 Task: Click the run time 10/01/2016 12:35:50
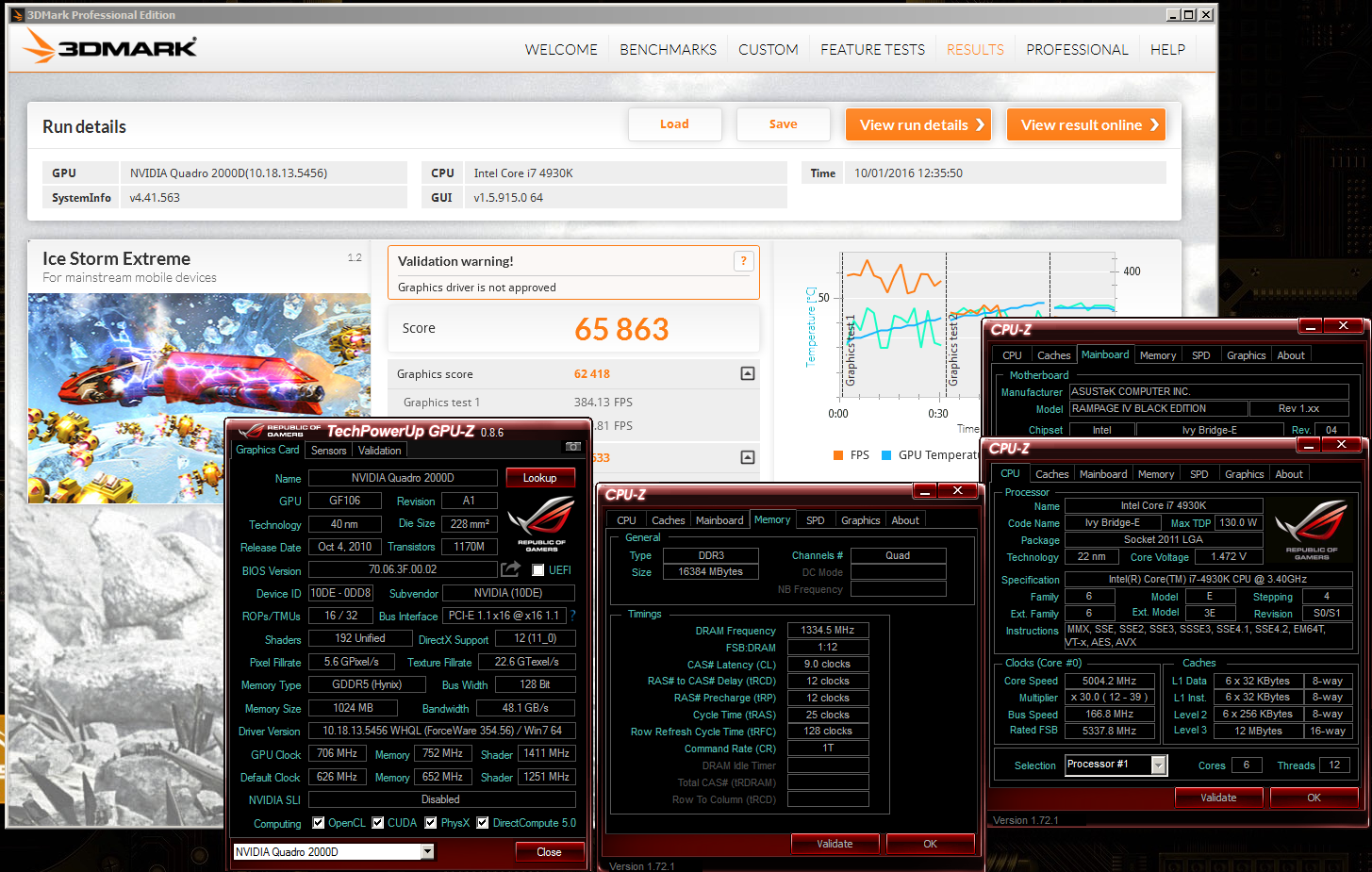909,173
